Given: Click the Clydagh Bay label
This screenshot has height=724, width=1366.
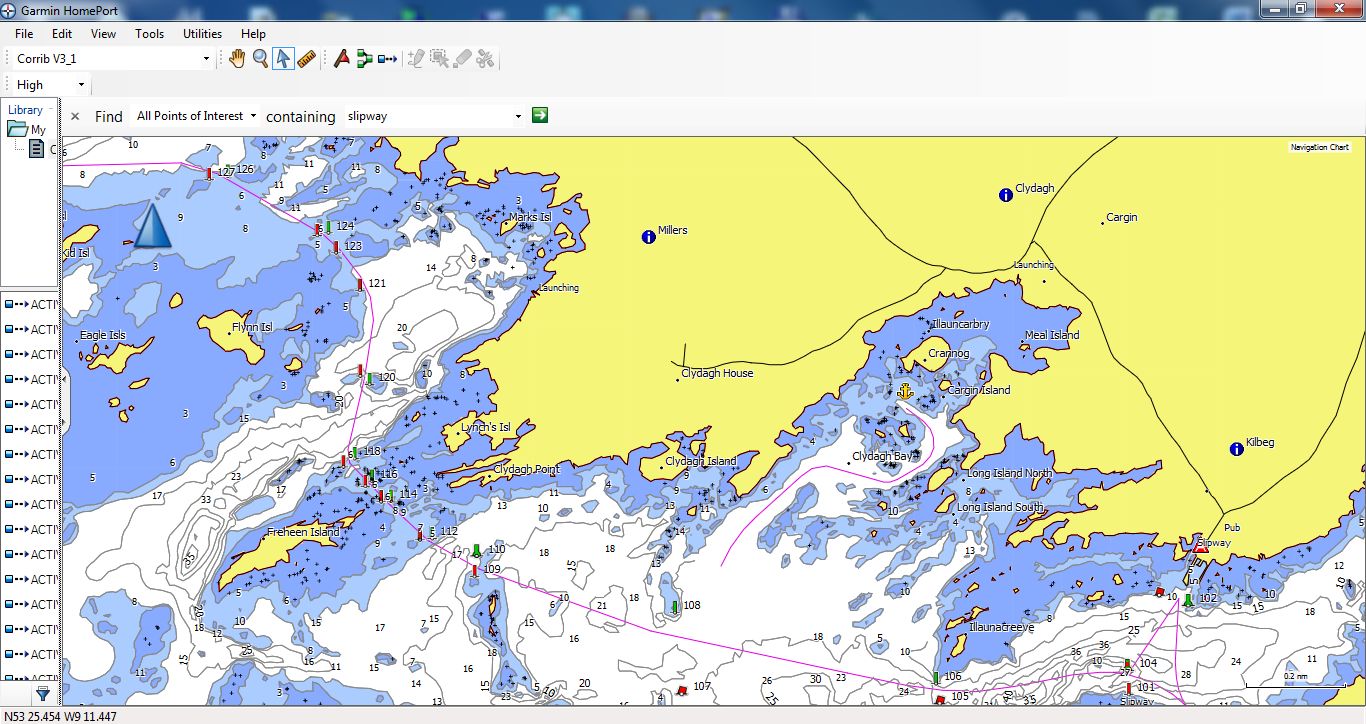Looking at the screenshot, I should pyautogui.click(x=882, y=456).
